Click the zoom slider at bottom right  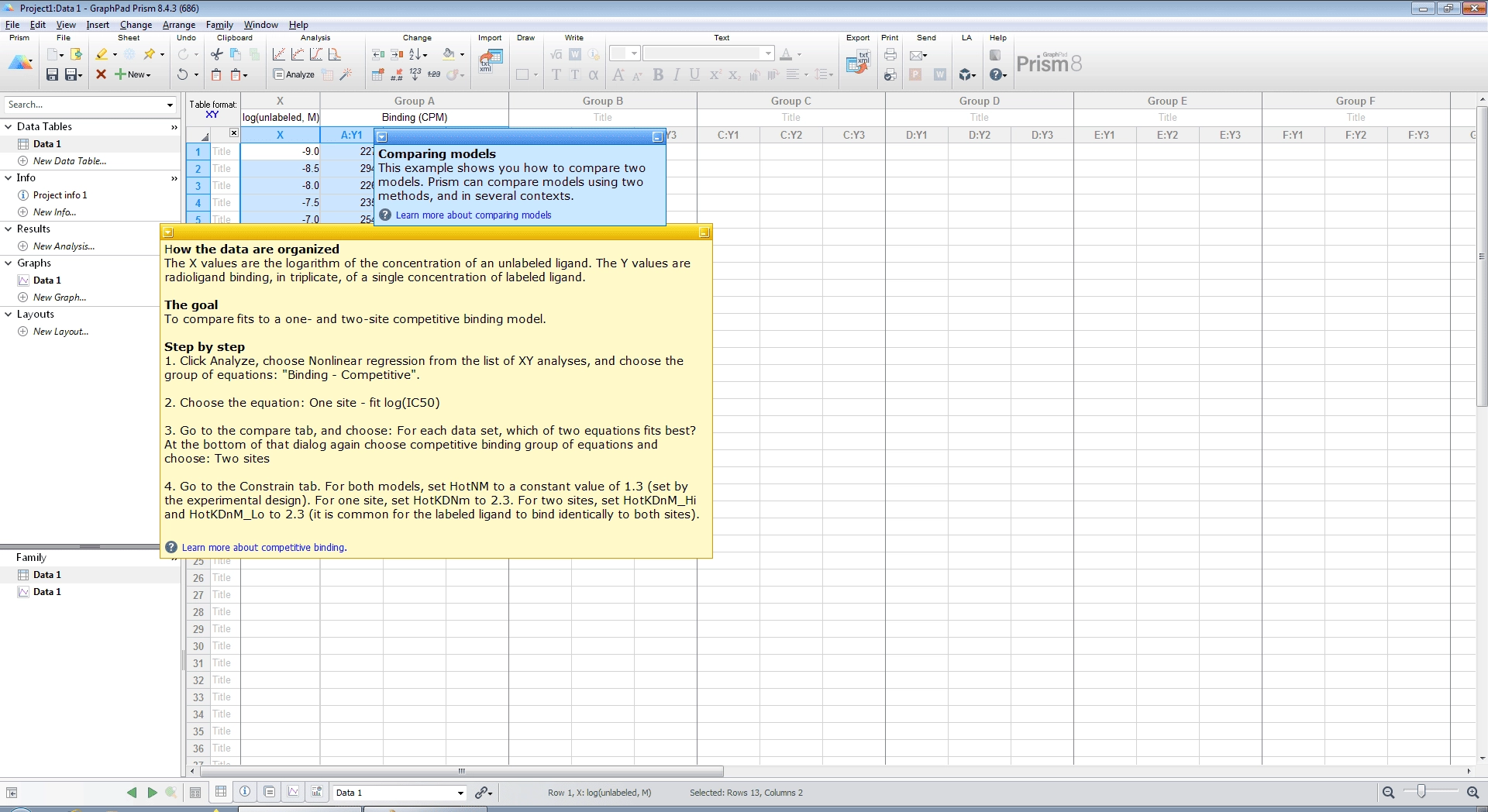1421,791
